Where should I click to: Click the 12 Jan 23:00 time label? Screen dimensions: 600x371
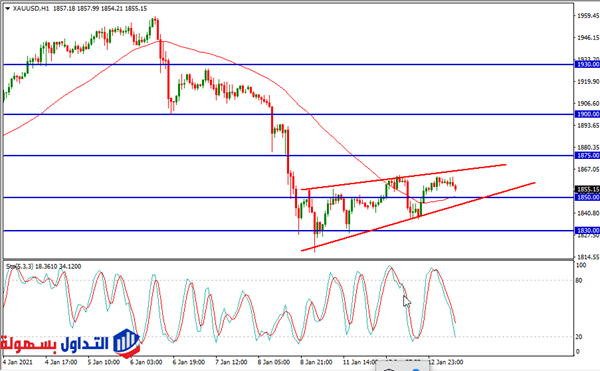pyautogui.click(x=445, y=362)
